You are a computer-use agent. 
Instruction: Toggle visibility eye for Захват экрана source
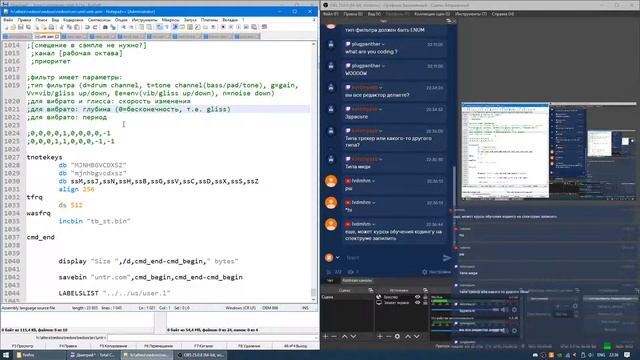pyautogui.click(x=418, y=303)
